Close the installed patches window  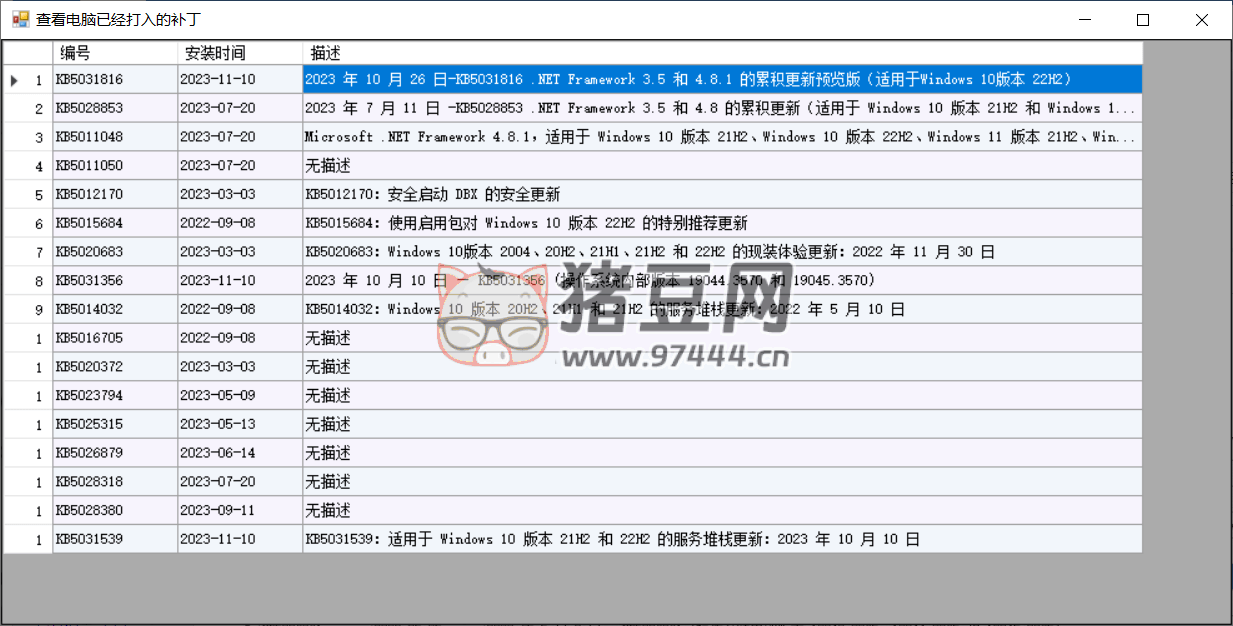point(1202,20)
